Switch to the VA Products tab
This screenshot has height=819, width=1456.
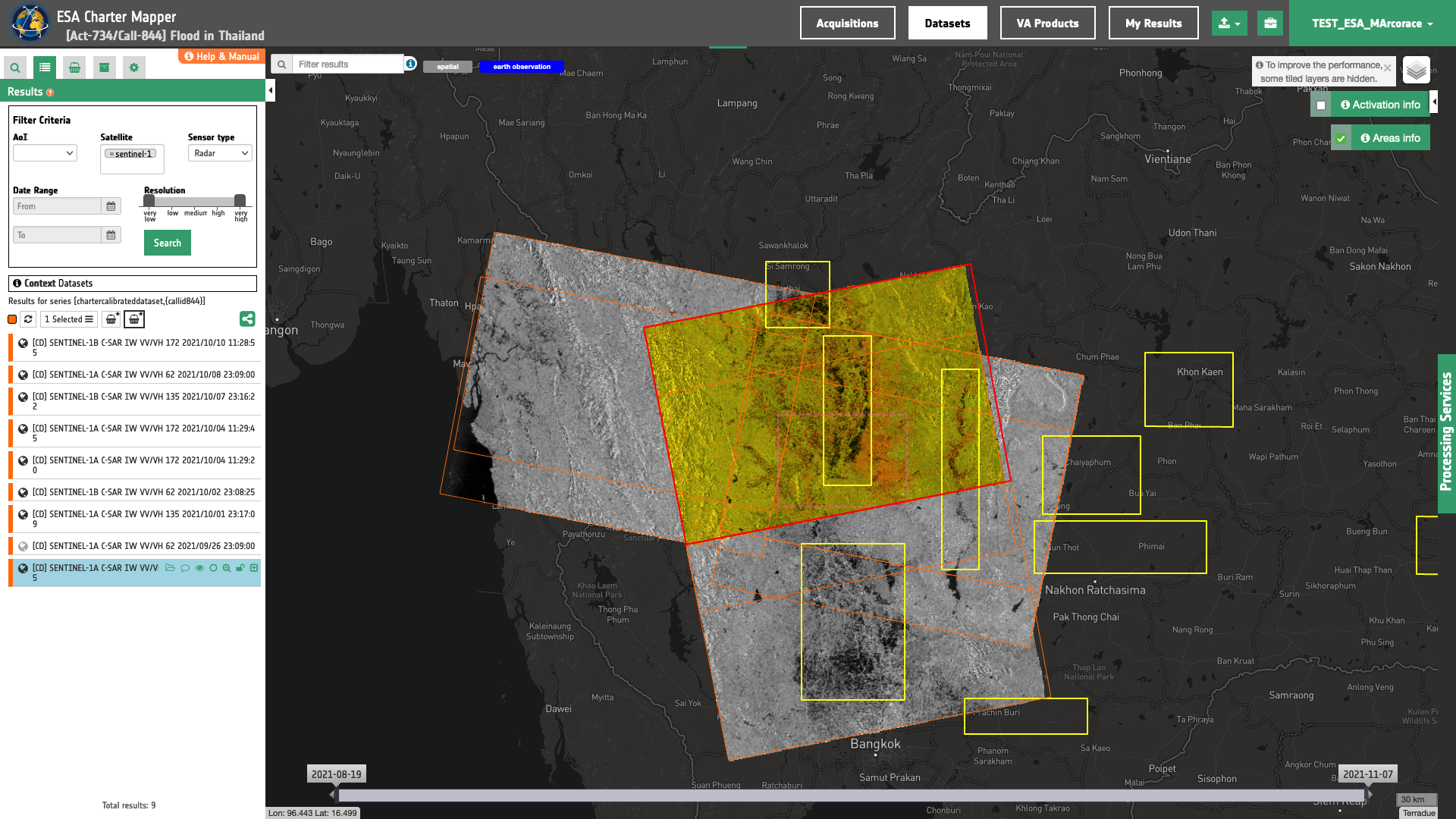[x=1047, y=24]
